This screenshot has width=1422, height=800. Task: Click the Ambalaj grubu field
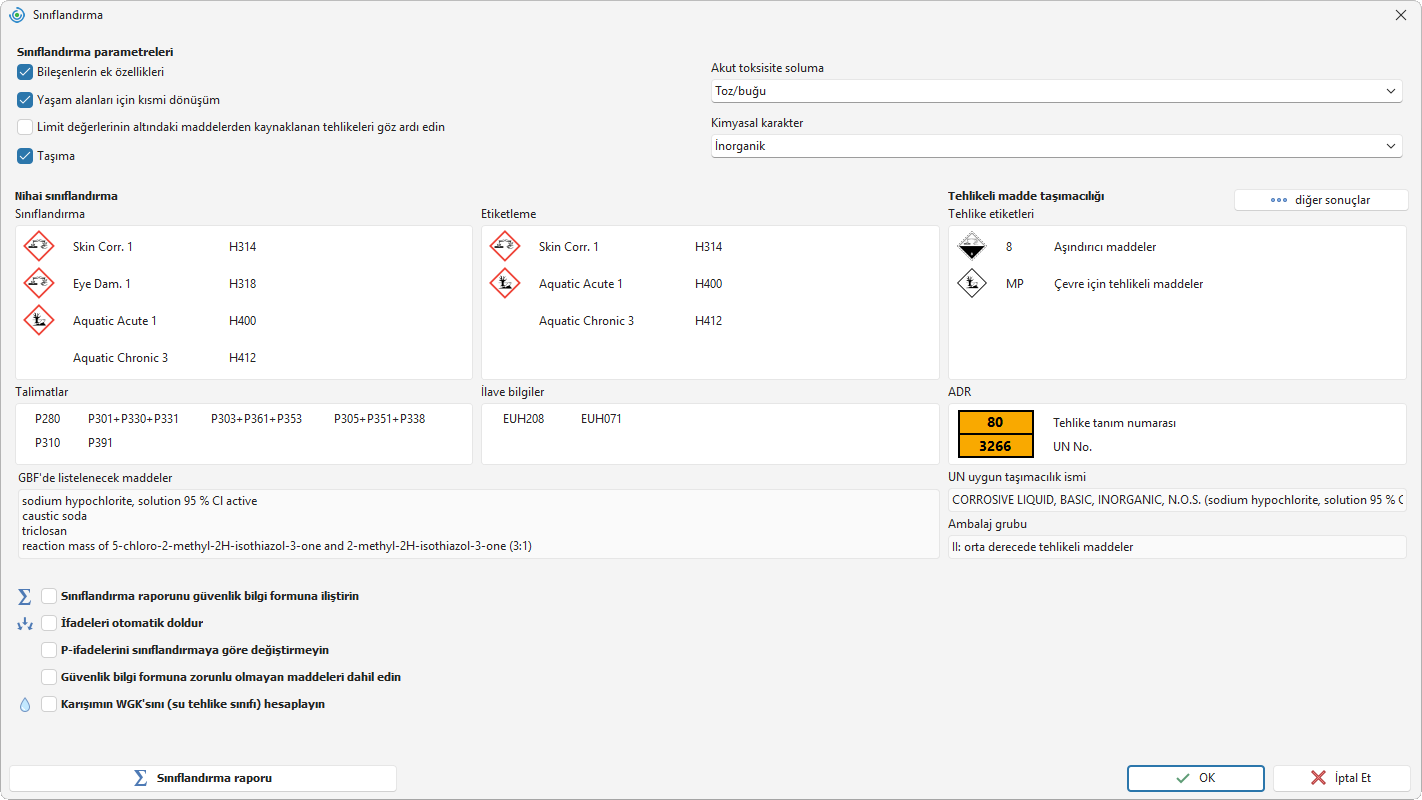pyautogui.click(x=1177, y=547)
